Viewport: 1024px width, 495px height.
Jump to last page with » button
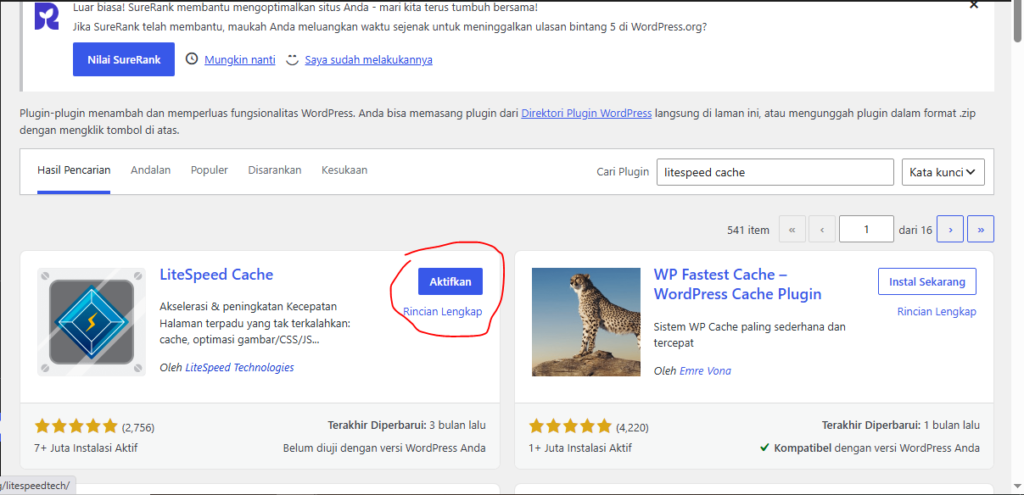(x=981, y=229)
